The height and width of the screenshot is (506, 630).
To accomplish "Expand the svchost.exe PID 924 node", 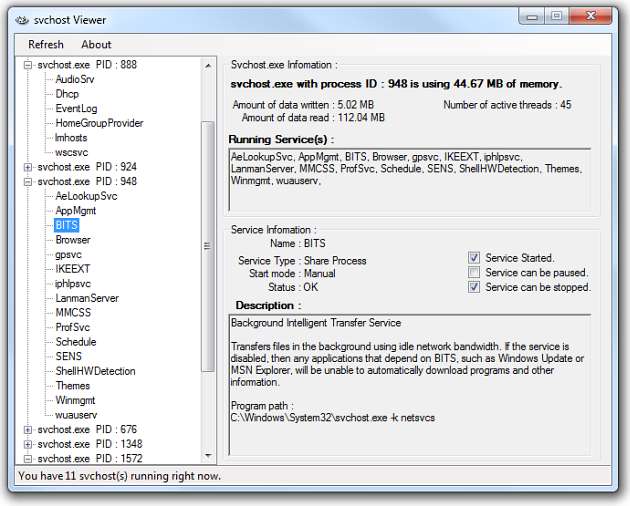I will (27, 168).
